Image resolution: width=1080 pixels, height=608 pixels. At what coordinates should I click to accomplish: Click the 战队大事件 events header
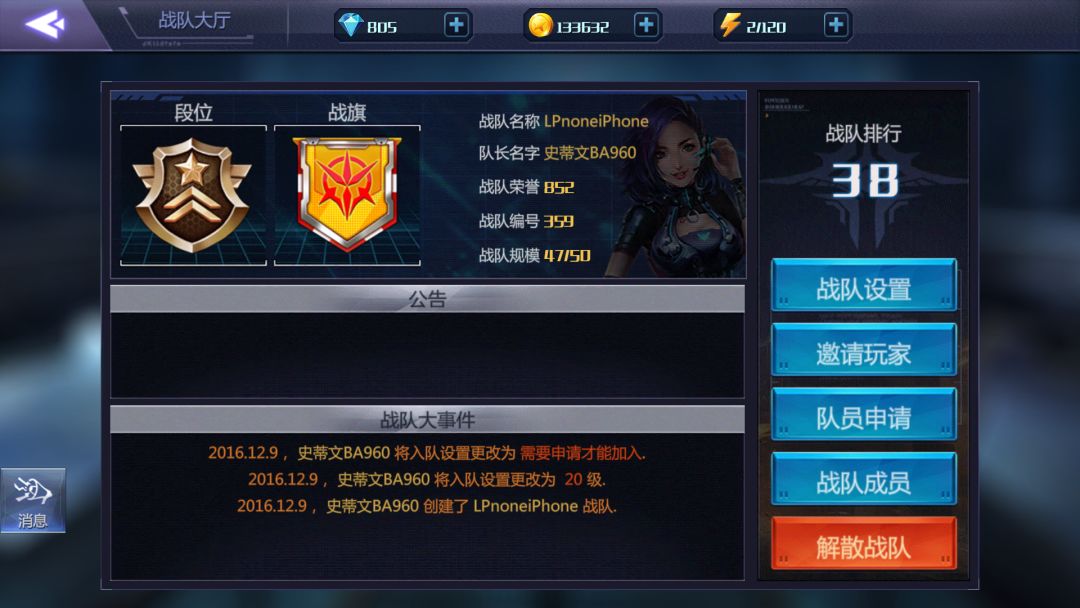click(427, 420)
